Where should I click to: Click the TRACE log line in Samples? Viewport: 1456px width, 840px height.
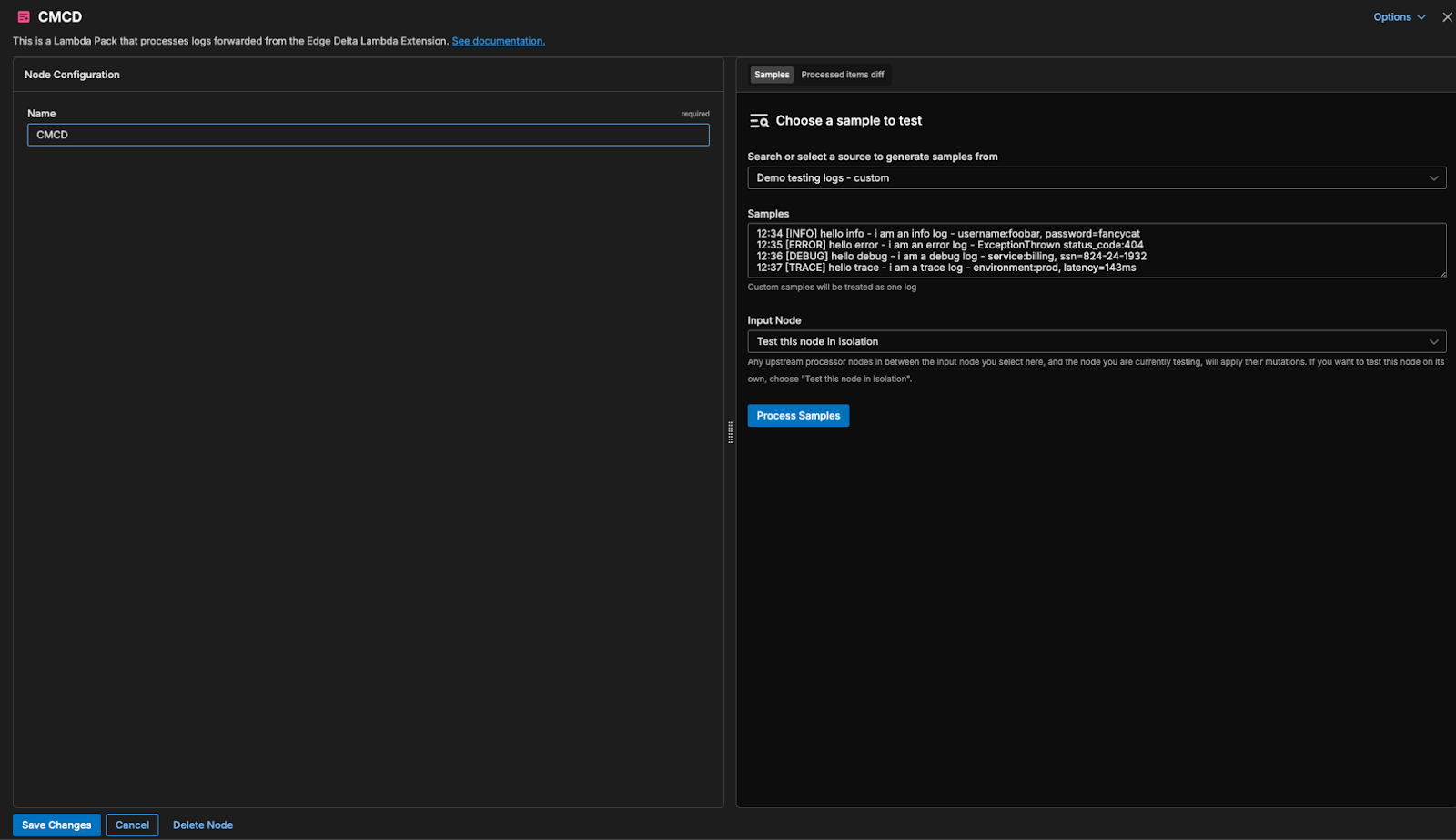[945, 268]
